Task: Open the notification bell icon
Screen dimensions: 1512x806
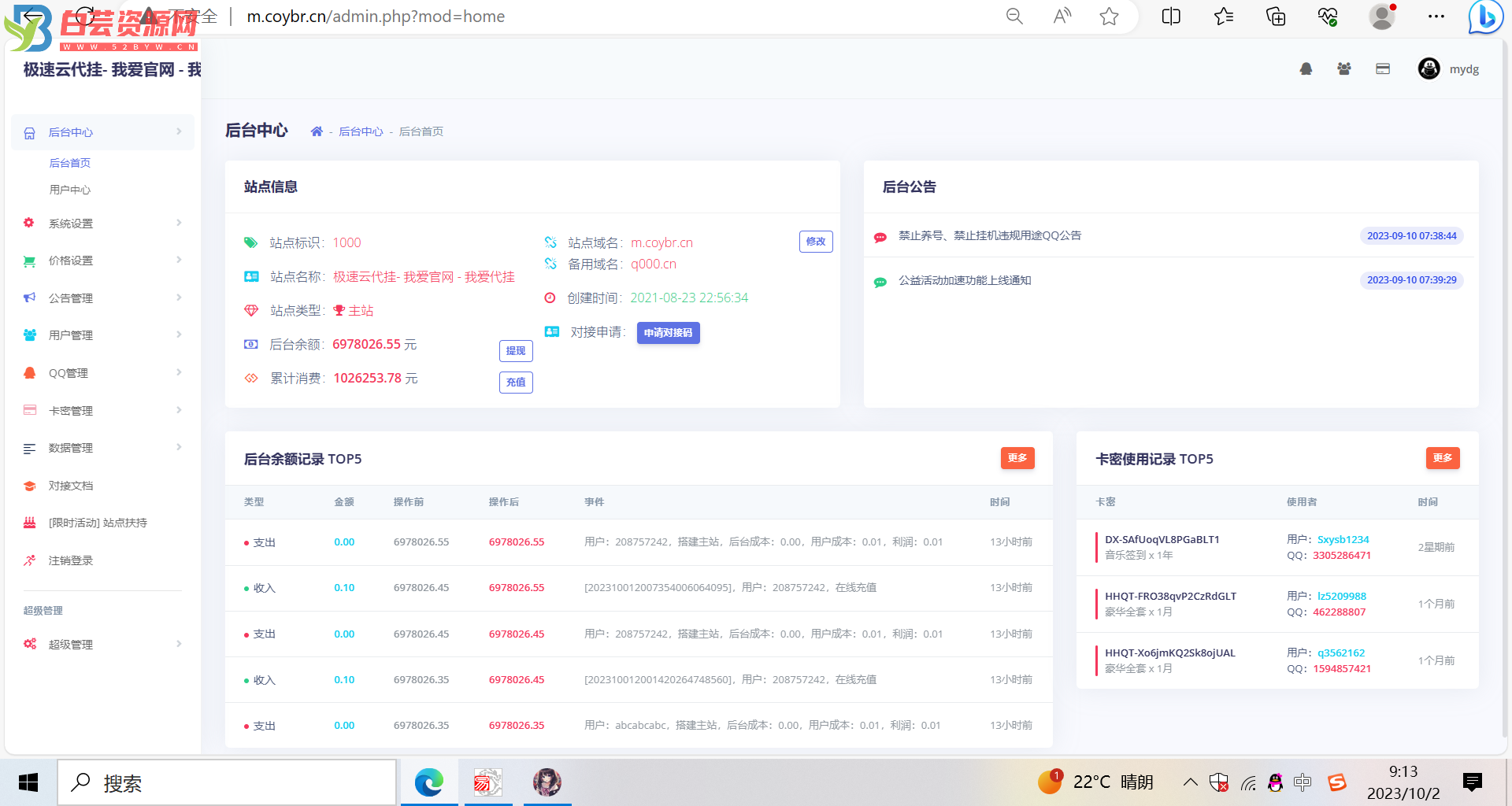Action: coord(1306,69)
